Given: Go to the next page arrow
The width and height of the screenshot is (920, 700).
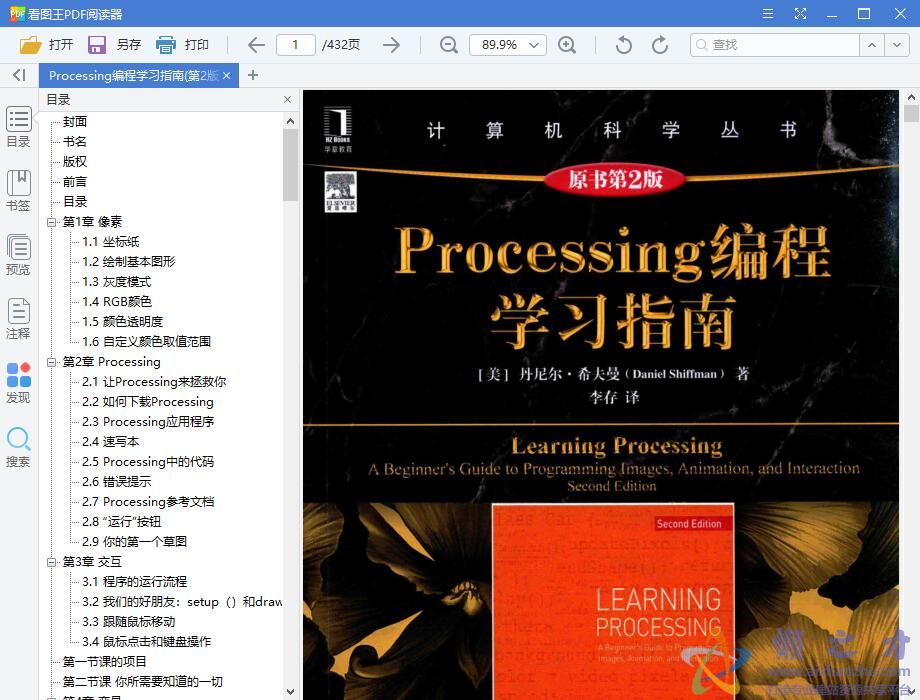Looking at the screenshot, I should click(x=391, y=45).
